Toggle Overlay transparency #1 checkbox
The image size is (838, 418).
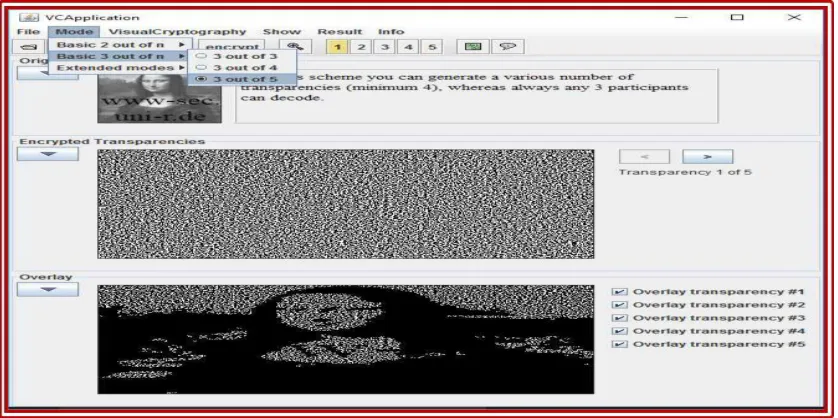pyautogui.click(x=619, y=292)
